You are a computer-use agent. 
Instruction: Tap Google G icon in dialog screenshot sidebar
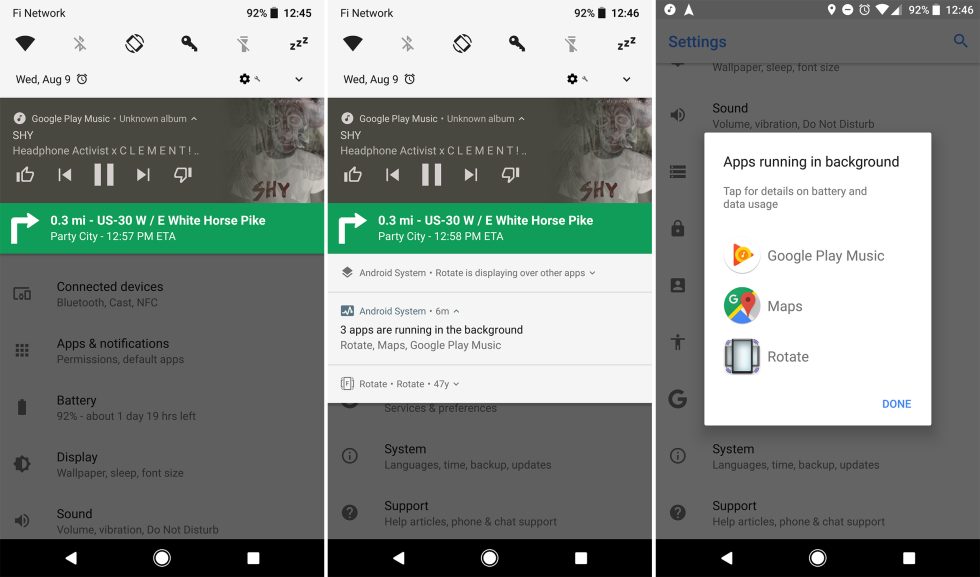click(678, 398)
